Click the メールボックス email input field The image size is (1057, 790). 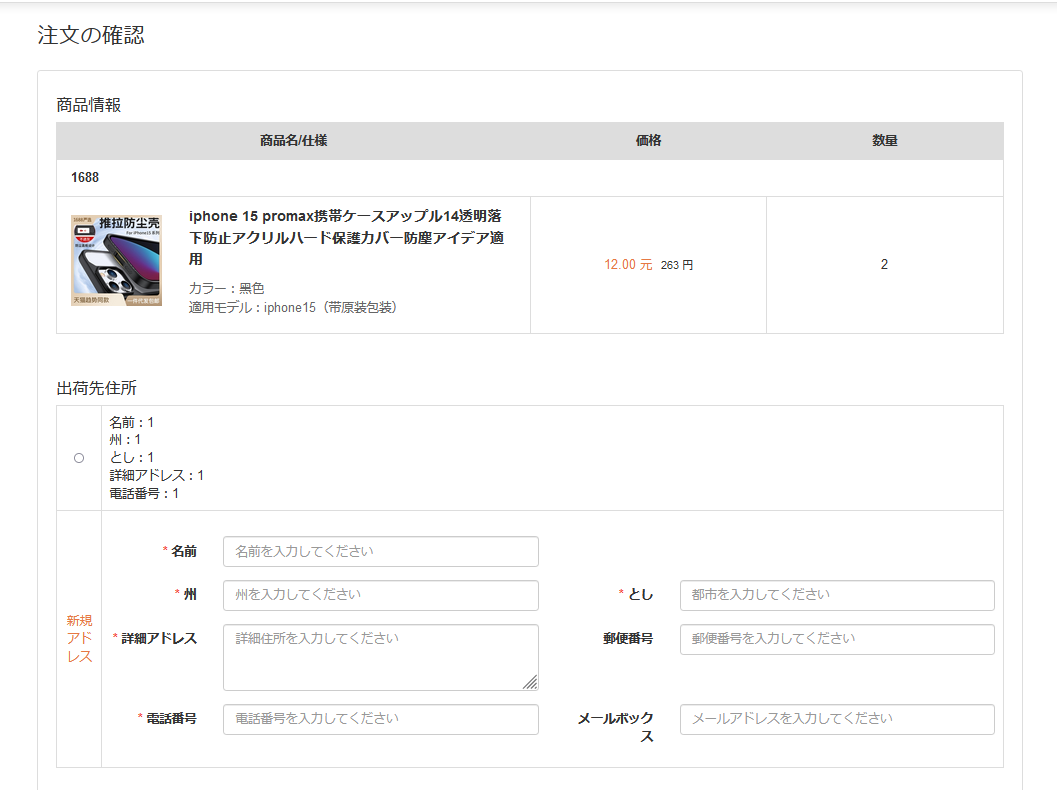[x=836, y=719]
